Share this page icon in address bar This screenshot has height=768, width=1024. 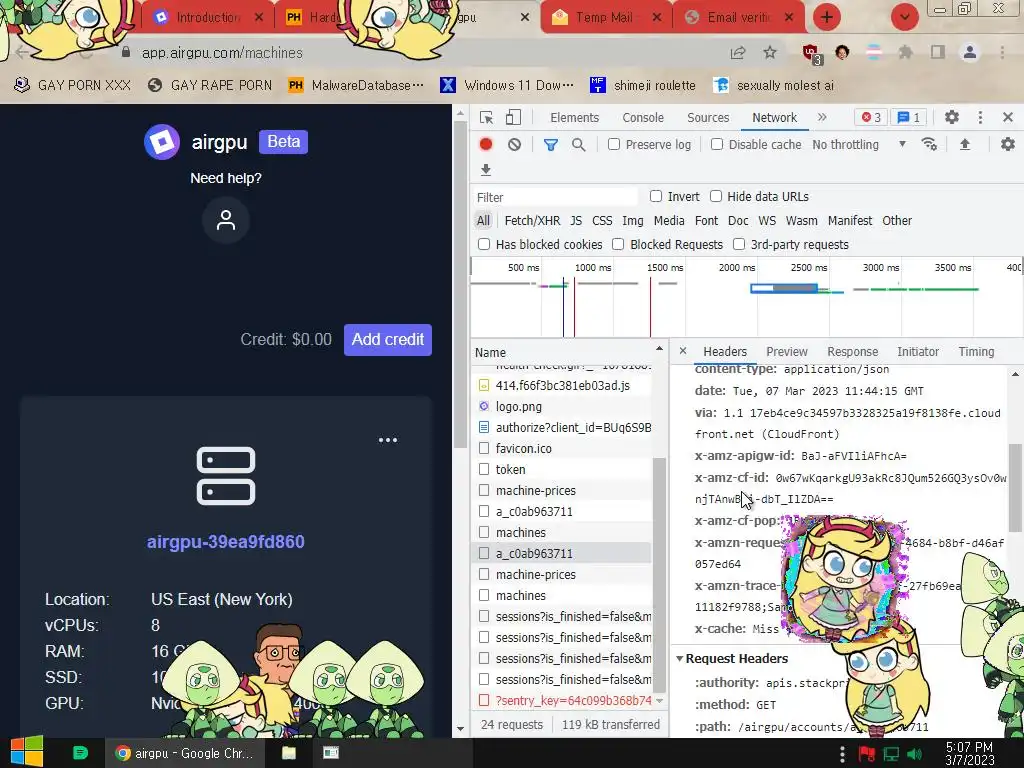[x=738, y=52]
